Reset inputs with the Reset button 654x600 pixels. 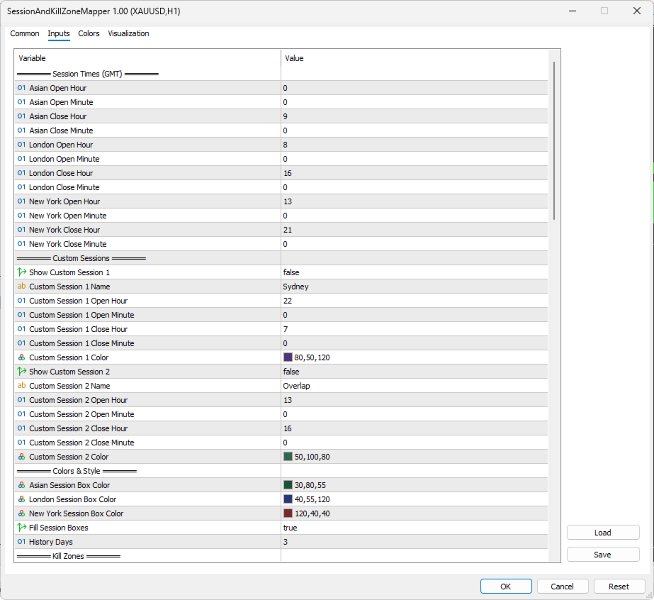(x=619, y=586)
